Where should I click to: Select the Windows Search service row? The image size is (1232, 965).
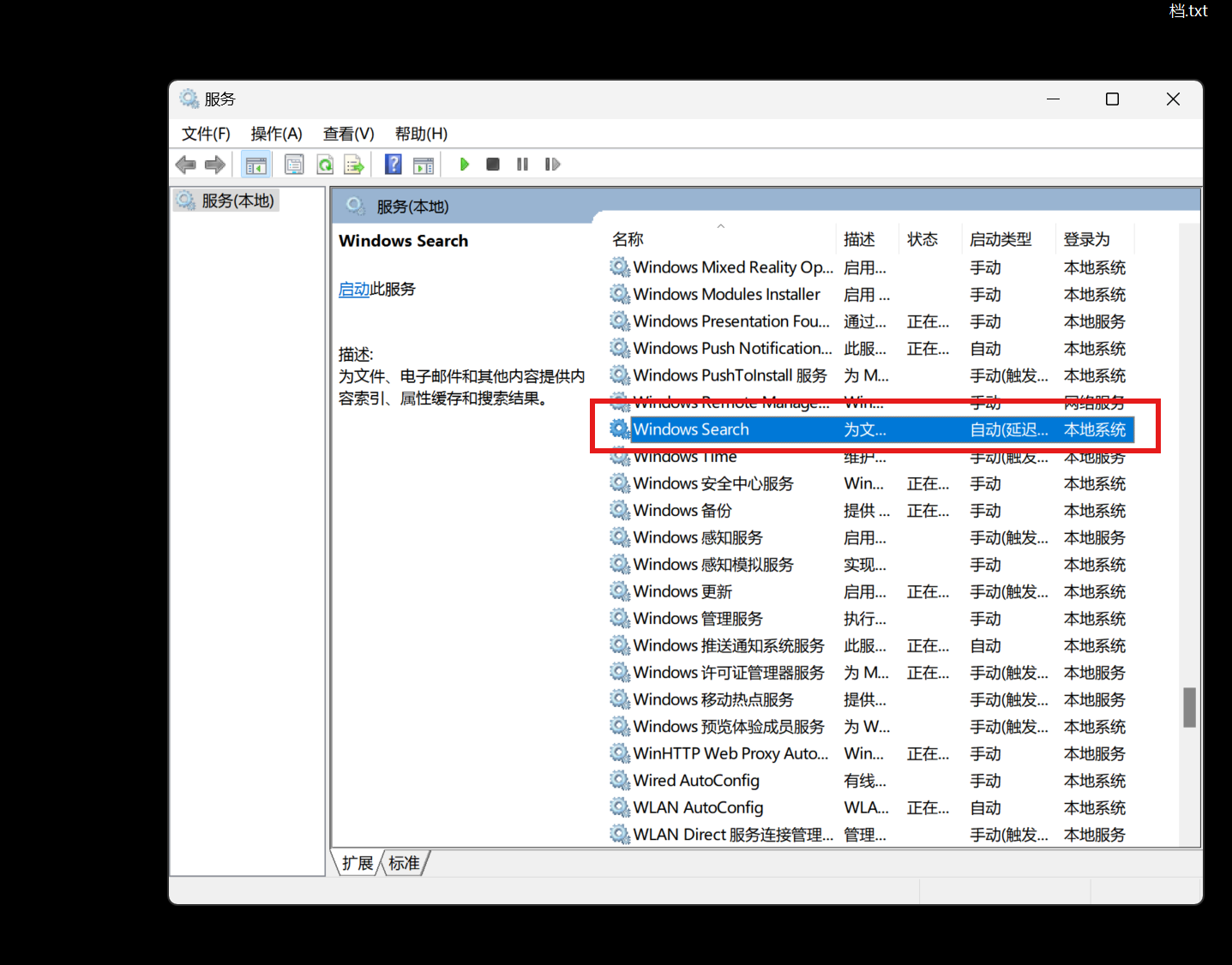[x=870, y=429]
